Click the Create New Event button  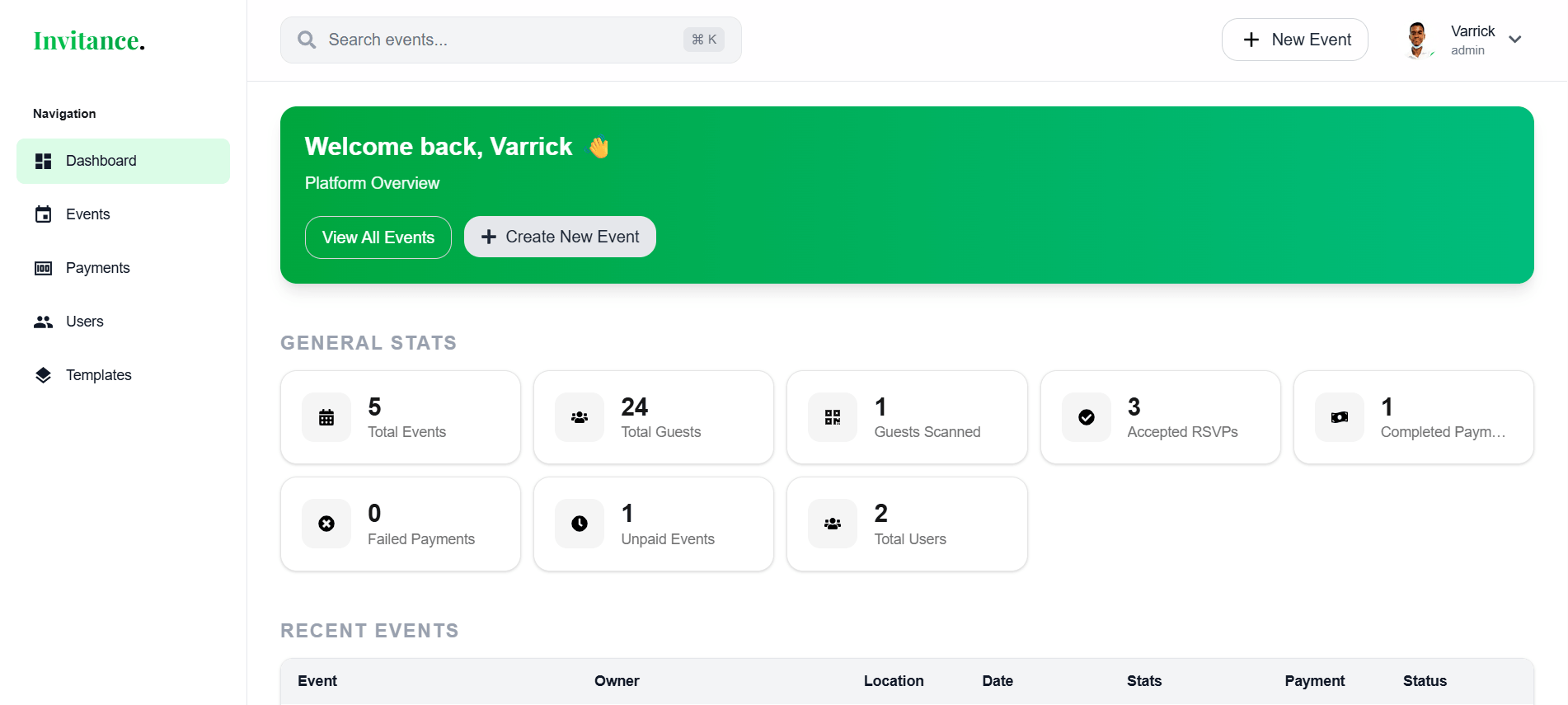(x=560, y=237)
